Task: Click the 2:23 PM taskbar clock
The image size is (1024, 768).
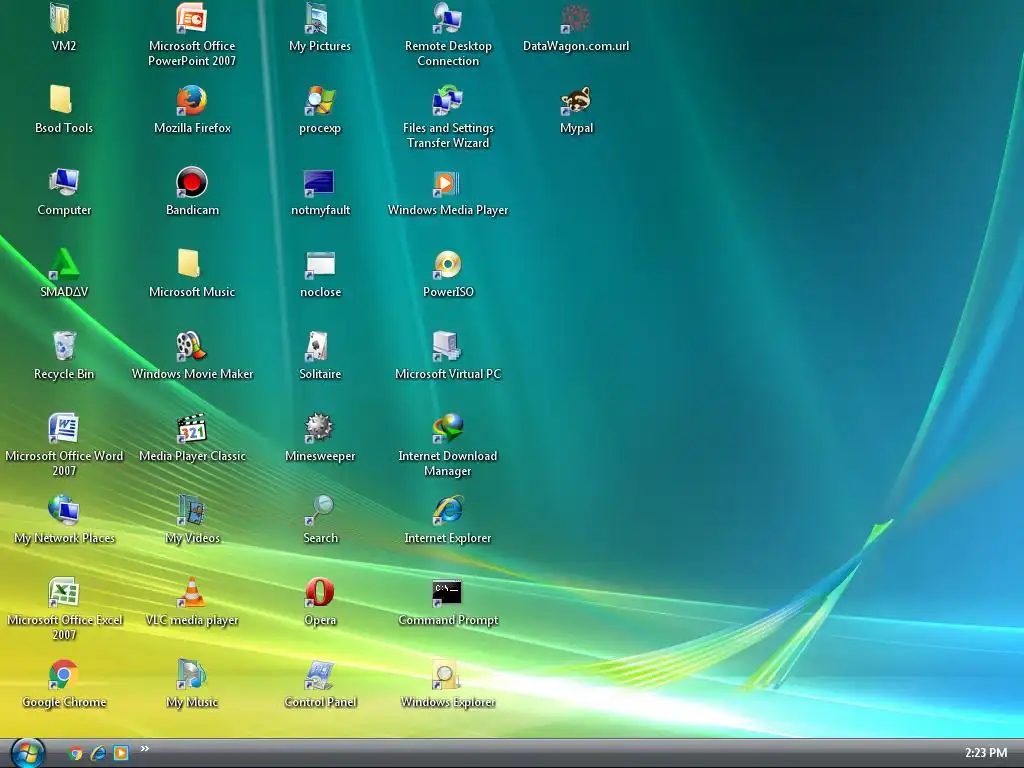Action: coord(985,753)
